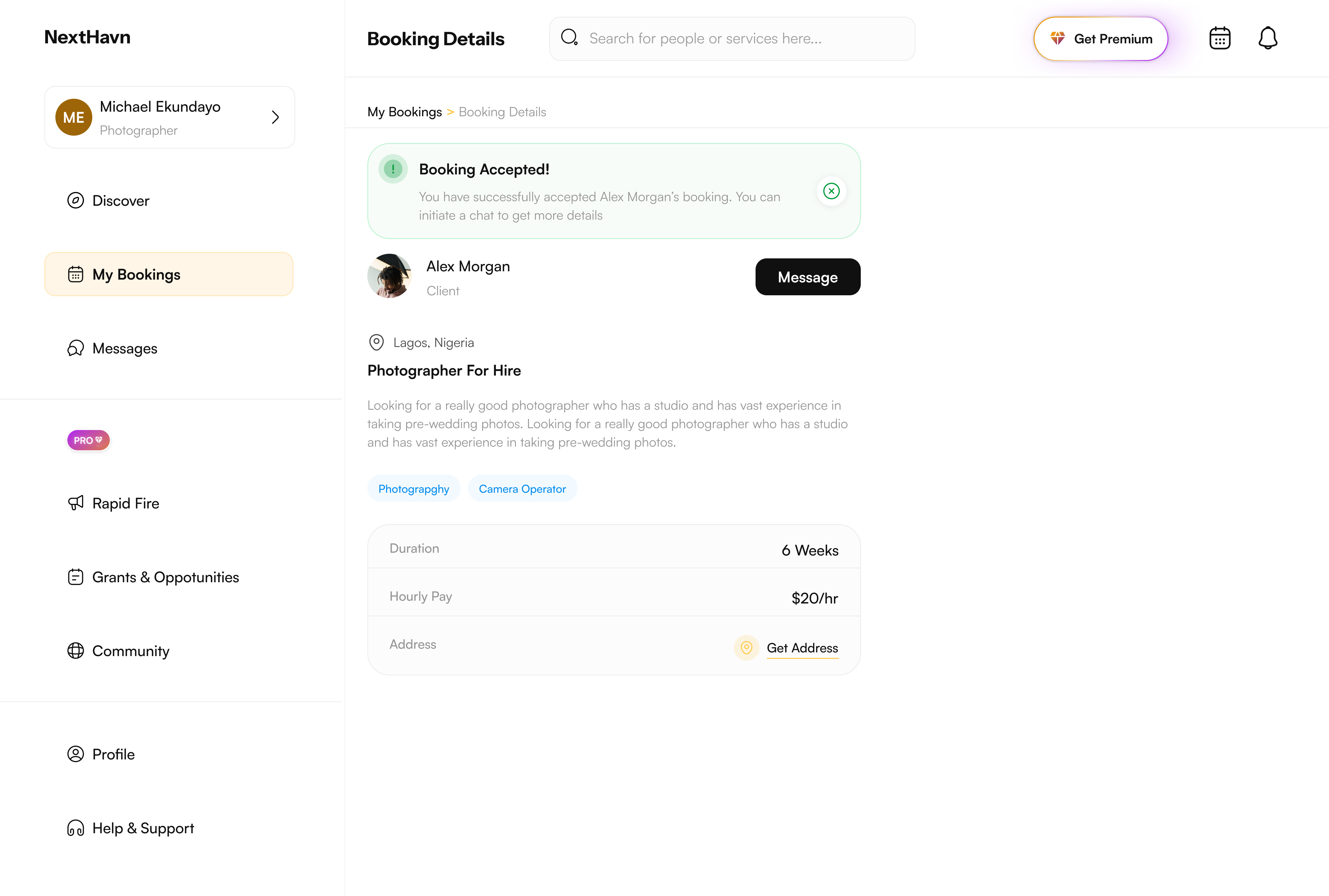The height and width of the screenshot is (896, 1329).
Task: Open Alex Morgan's profile photo
Action: (x=390, y=276)
